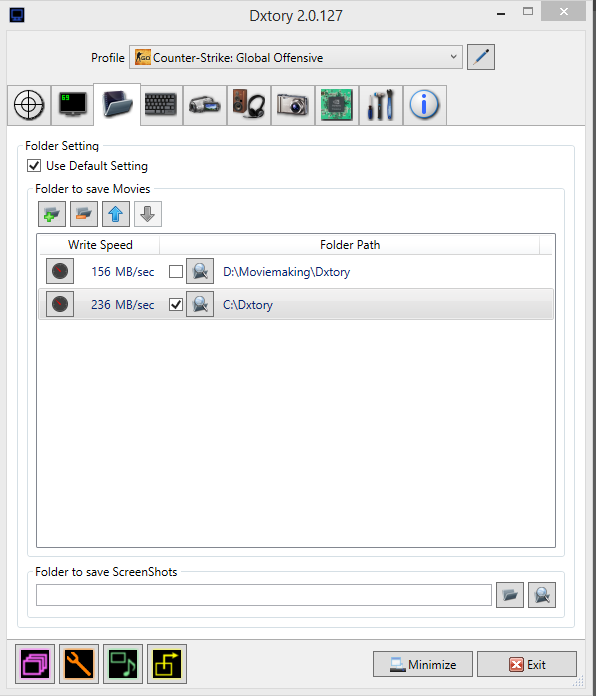Screen dimensions: 596x696
Task: Open the Information tab
Action: pos(424,105)
